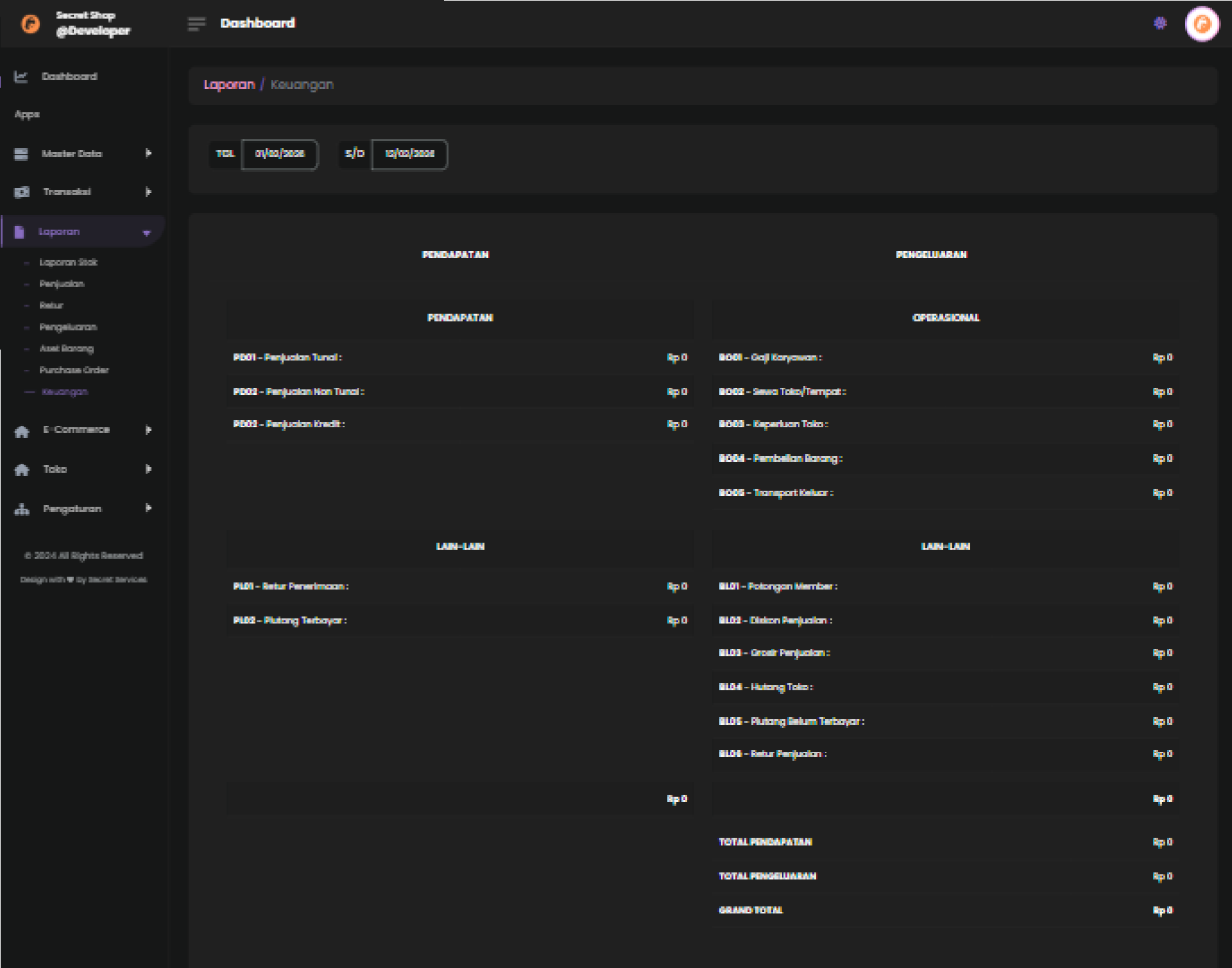Expand the Master Data submenu arrow

148,153
